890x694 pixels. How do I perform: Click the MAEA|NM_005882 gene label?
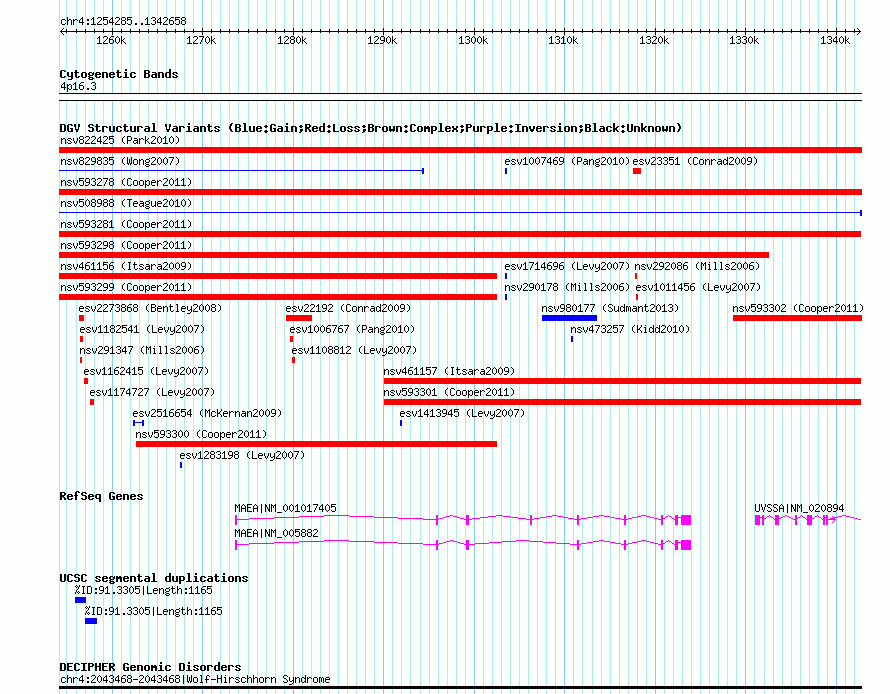click(x=276, y=533)
